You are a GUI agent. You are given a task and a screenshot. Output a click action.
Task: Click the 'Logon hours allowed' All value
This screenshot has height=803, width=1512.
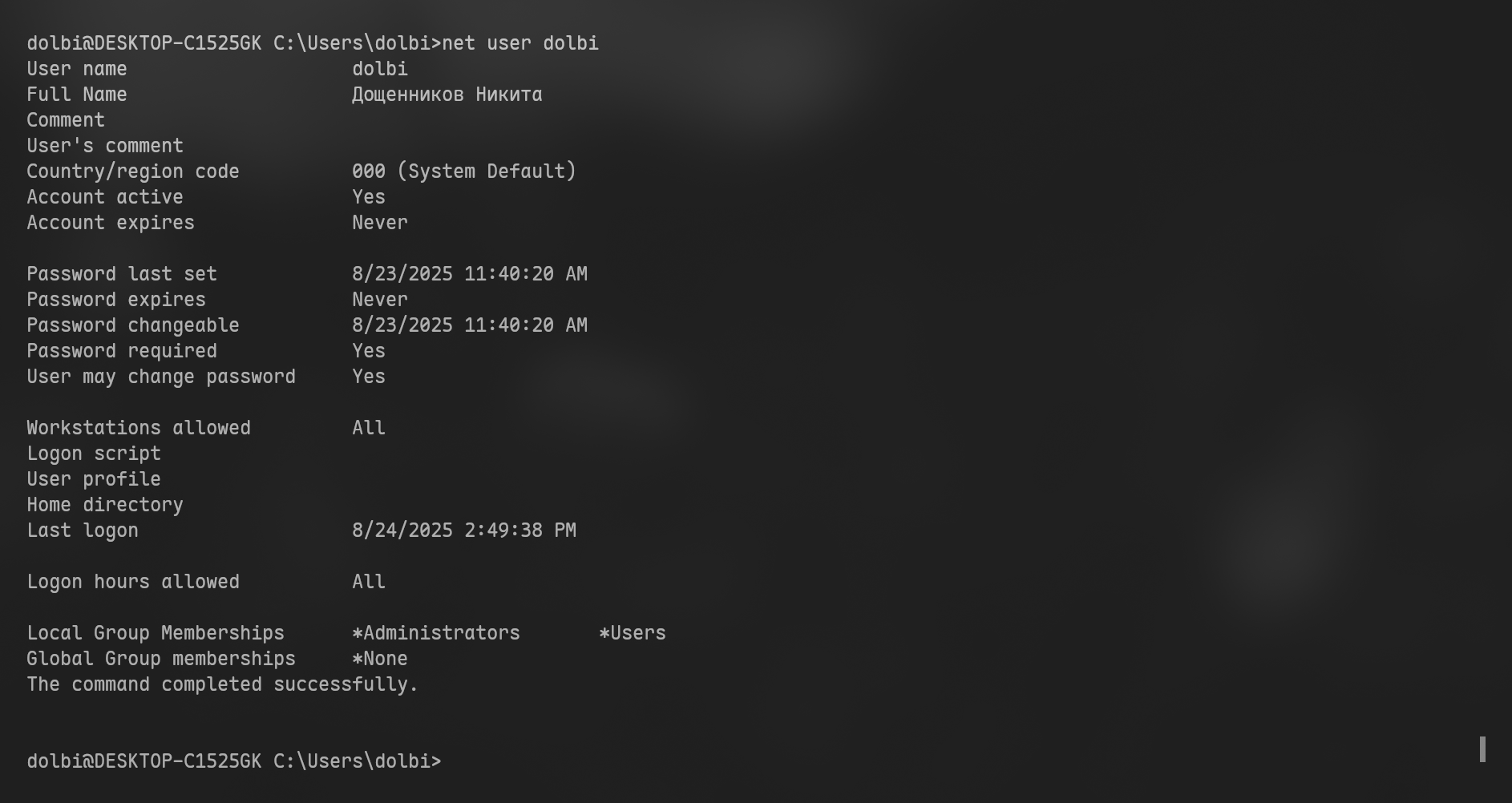[x=369, y=582]
